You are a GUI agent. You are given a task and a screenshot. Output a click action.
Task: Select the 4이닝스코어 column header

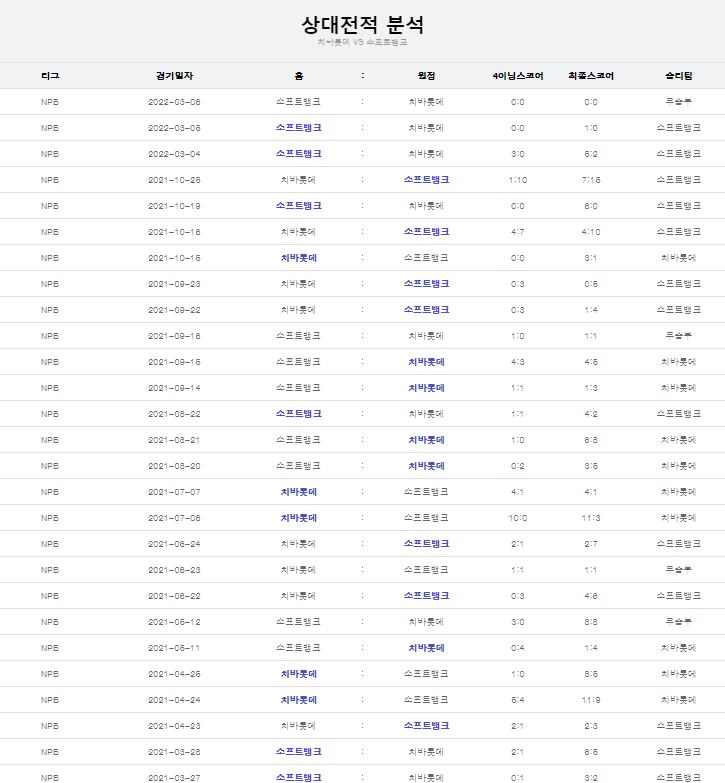tap(518, 75)
